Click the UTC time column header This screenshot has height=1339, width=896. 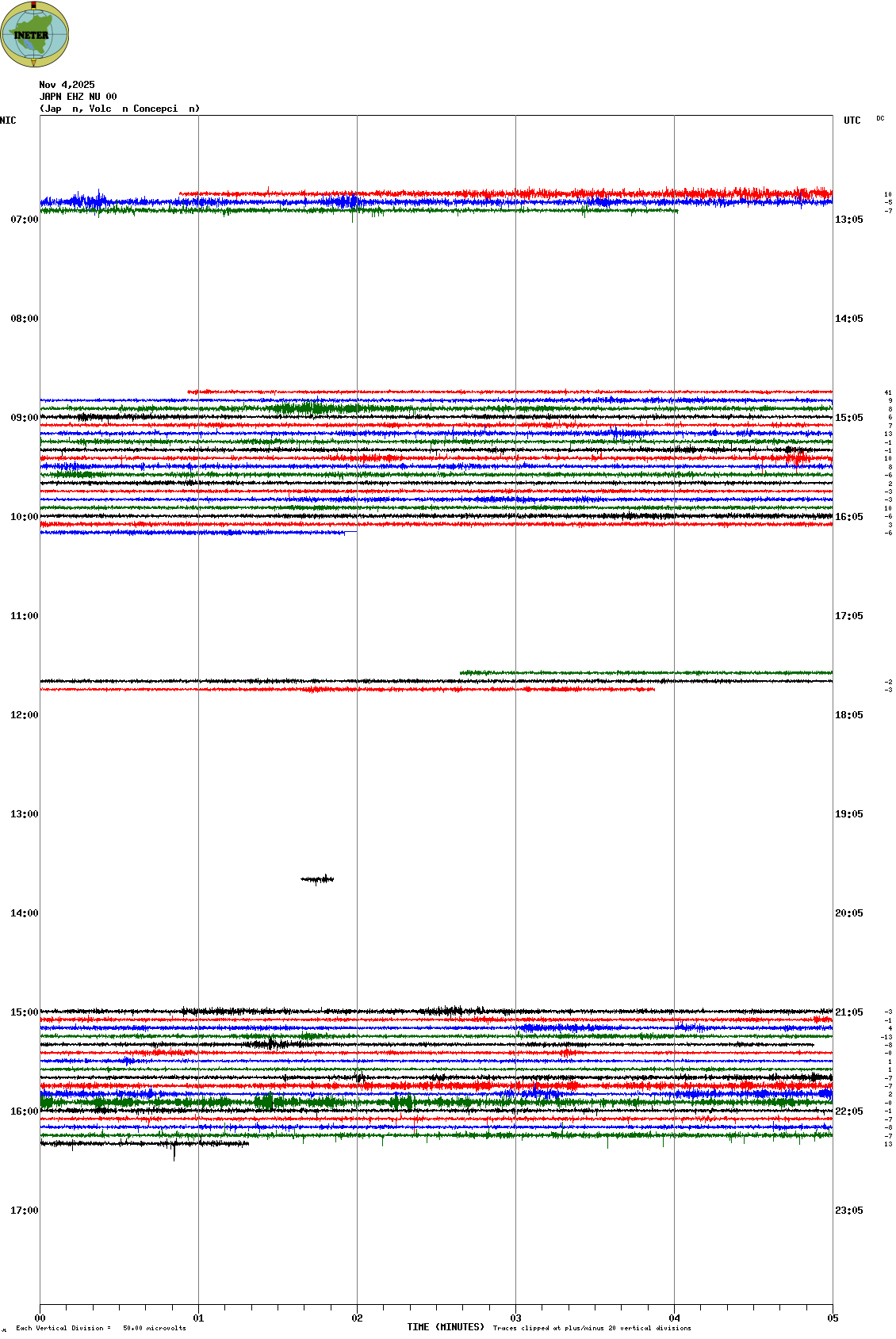852,121
